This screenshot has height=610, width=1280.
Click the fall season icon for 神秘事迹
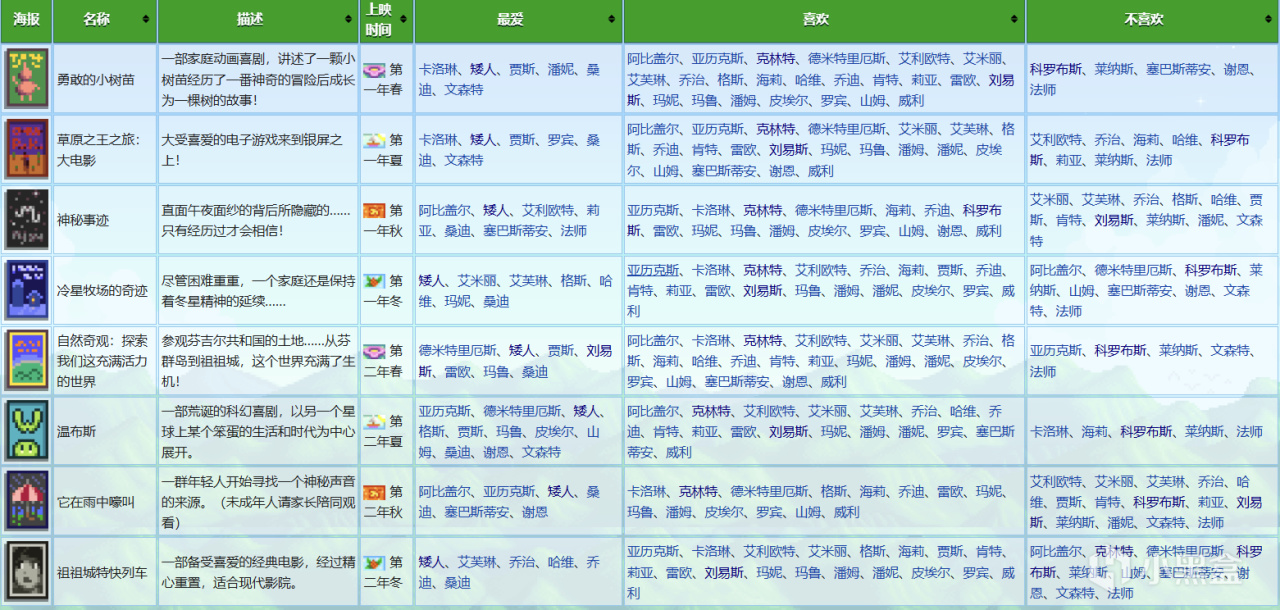pyautogui.click(x=374, y=211)
